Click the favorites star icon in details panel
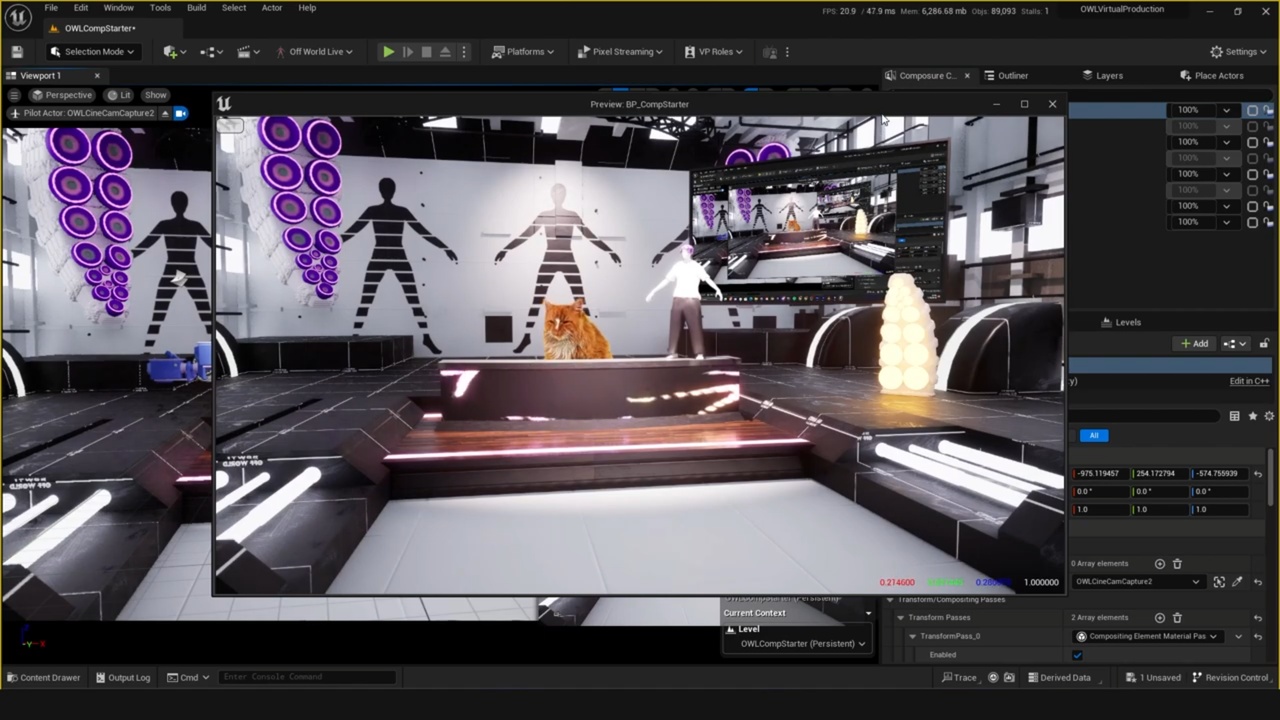This screenshot has height=720, width=1280. click(1252, 416)
